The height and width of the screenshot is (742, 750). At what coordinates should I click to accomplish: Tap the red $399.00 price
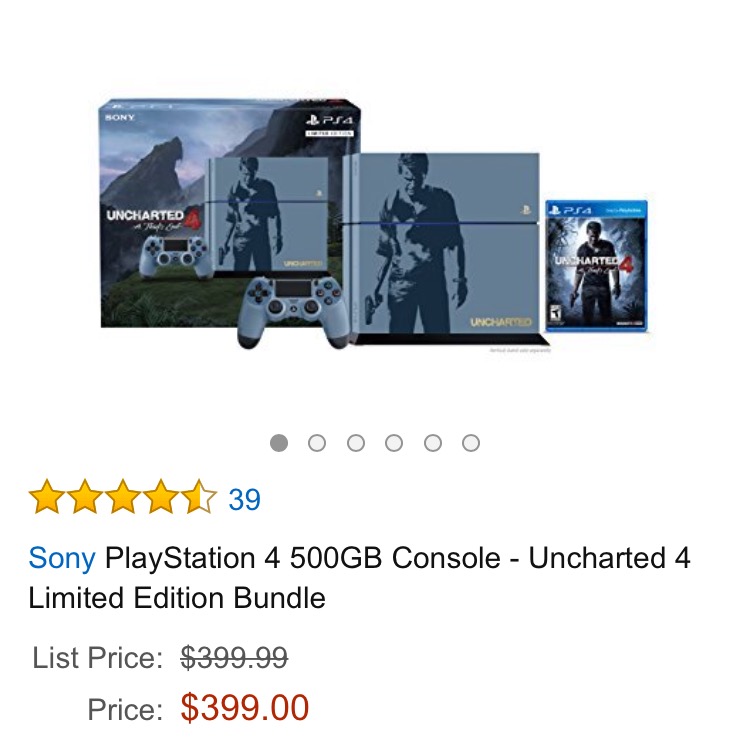click(245, 708)
